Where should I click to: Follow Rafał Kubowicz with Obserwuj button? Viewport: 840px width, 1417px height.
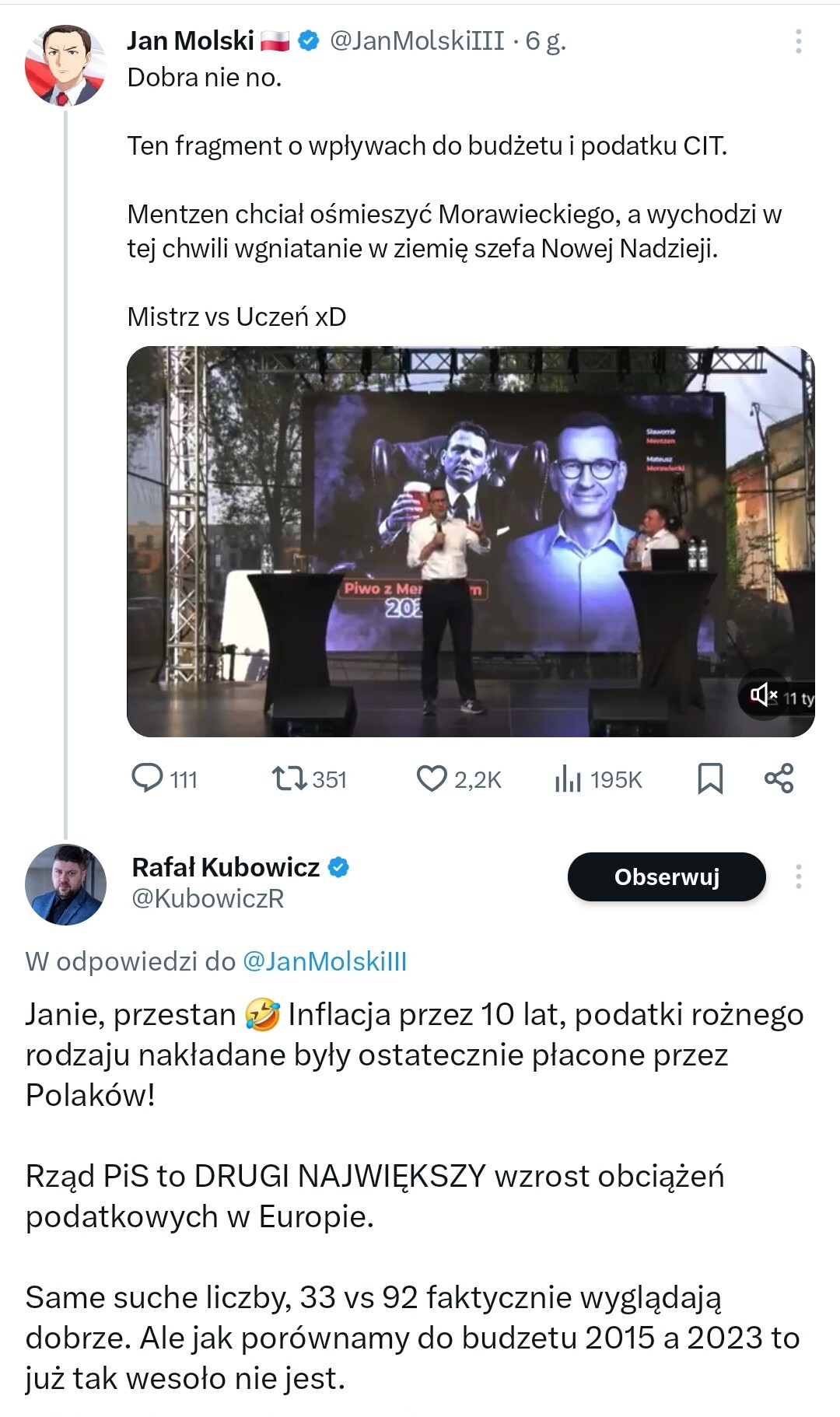point(667,876)
